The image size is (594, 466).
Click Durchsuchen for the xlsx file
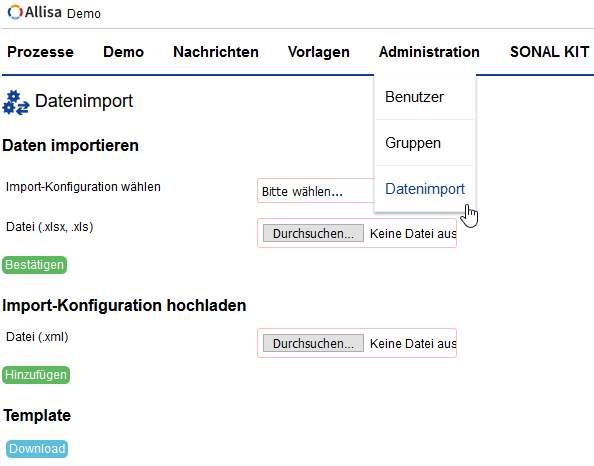pyautogui.click(x=313, y=233)
